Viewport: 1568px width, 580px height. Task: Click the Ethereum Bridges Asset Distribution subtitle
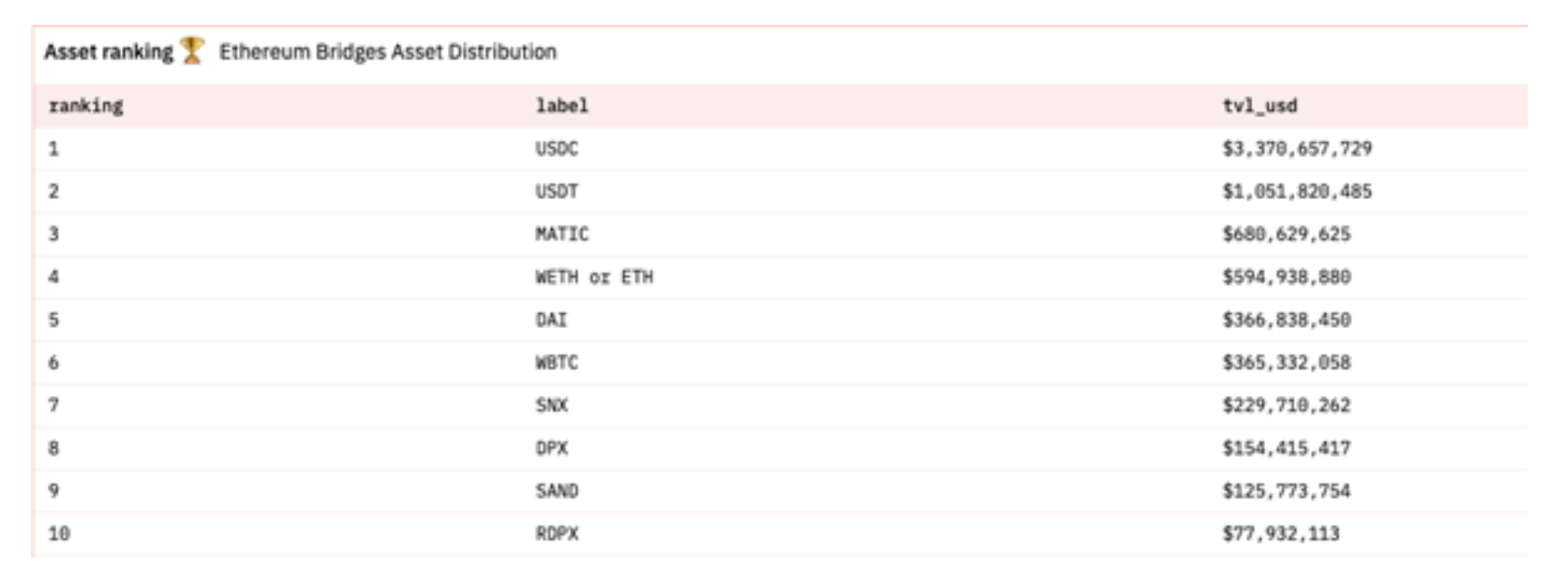click(x=387, y=52)
